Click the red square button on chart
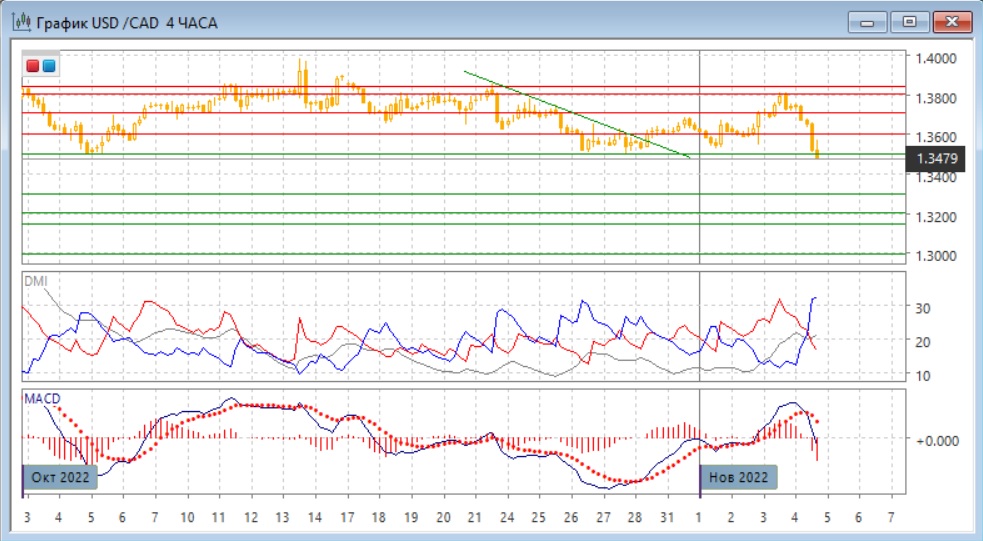 click(x=32, y=66)
